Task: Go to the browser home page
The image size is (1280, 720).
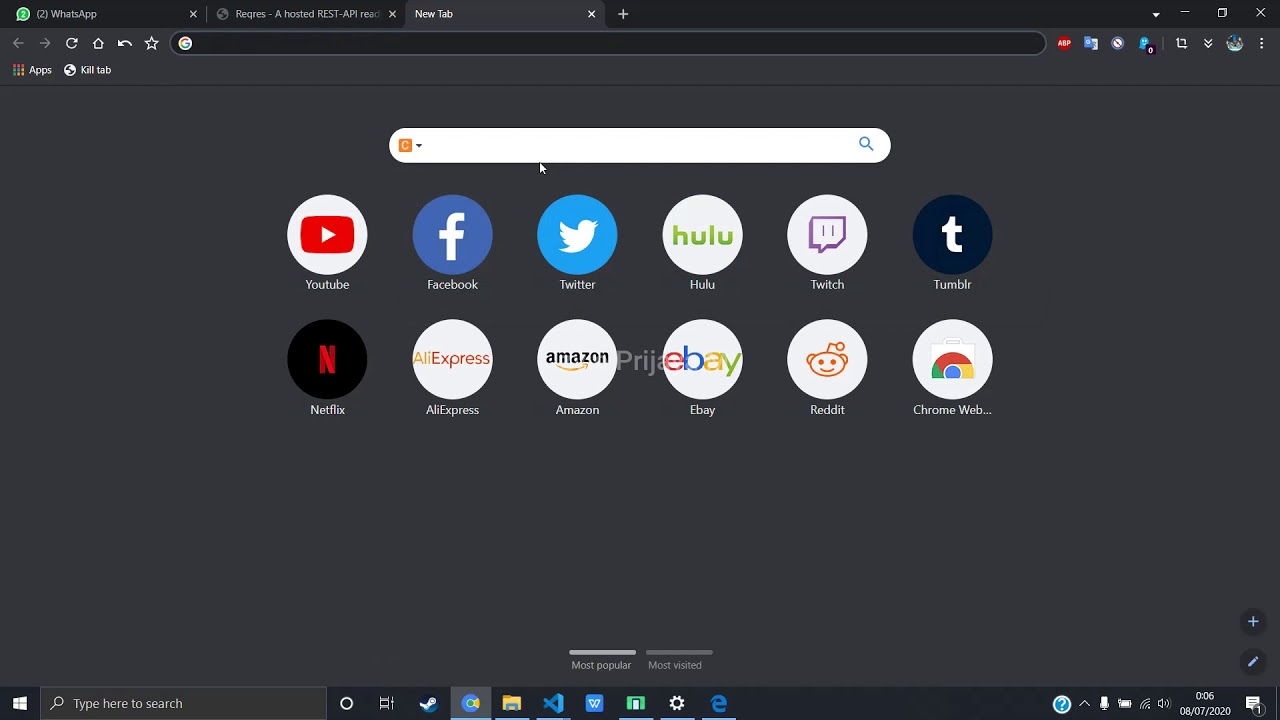Action: [98, 43]
